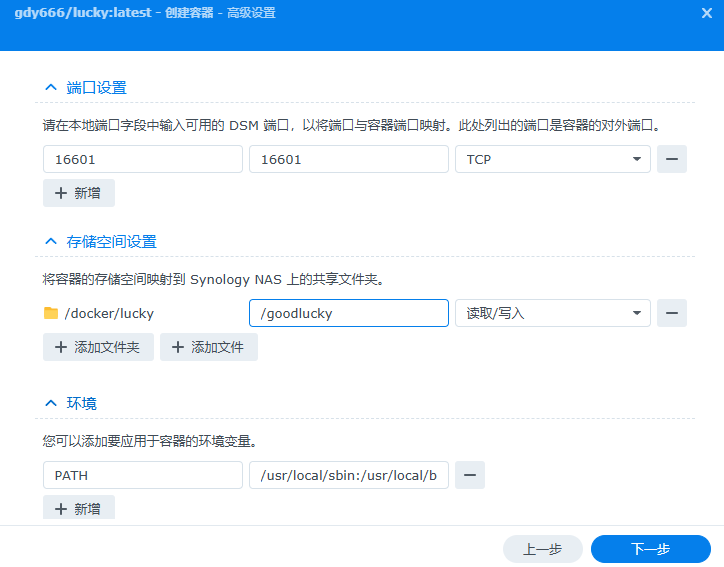Delete the PATH environment variable row
The height and width of the screenshot is (567, 724).
470,475
